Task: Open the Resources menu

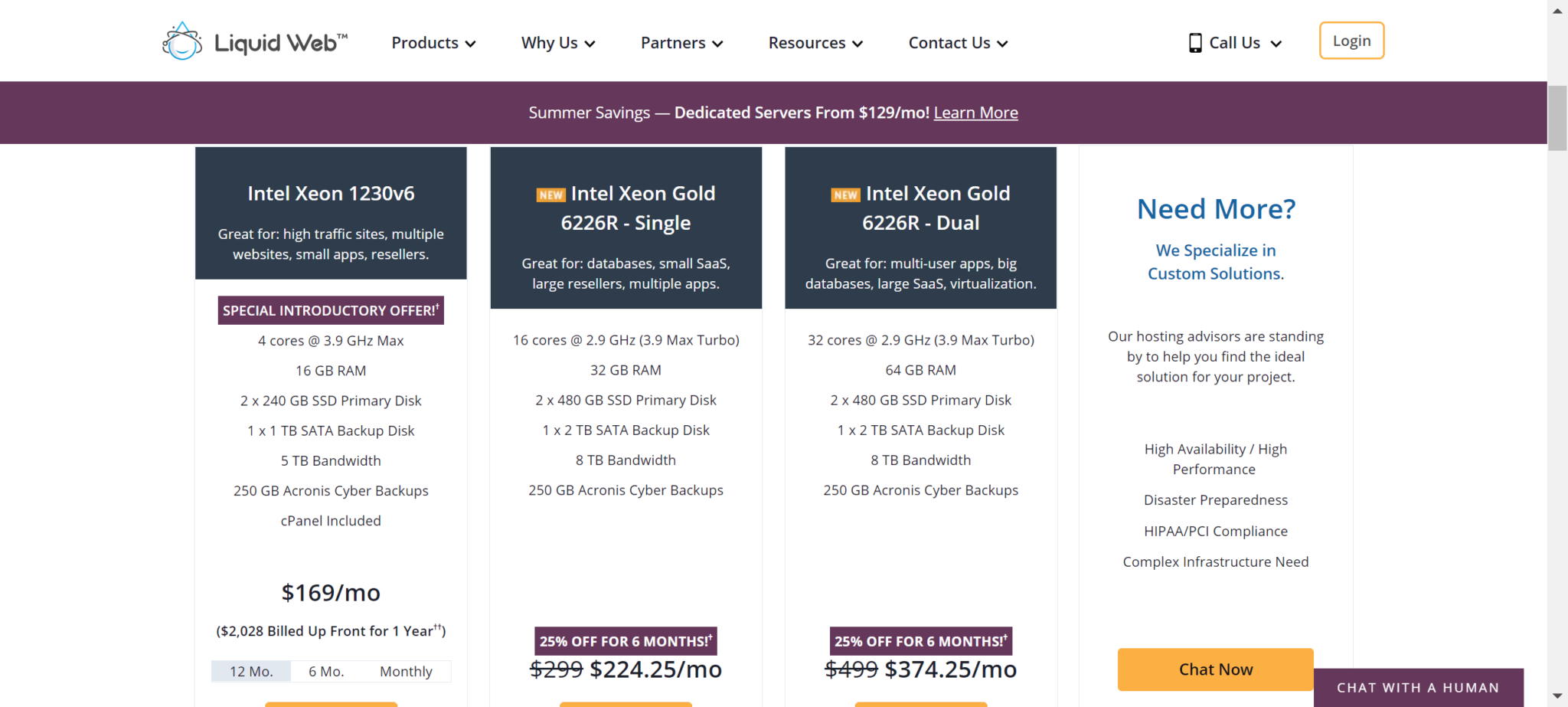Action: (x=815, y=43)
